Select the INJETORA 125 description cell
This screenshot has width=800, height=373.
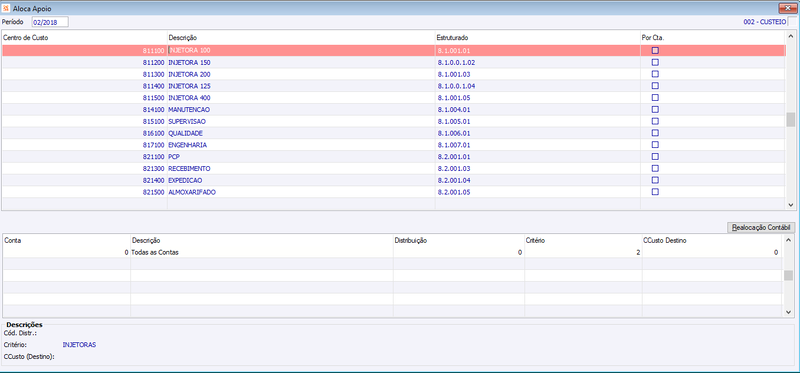301,86
